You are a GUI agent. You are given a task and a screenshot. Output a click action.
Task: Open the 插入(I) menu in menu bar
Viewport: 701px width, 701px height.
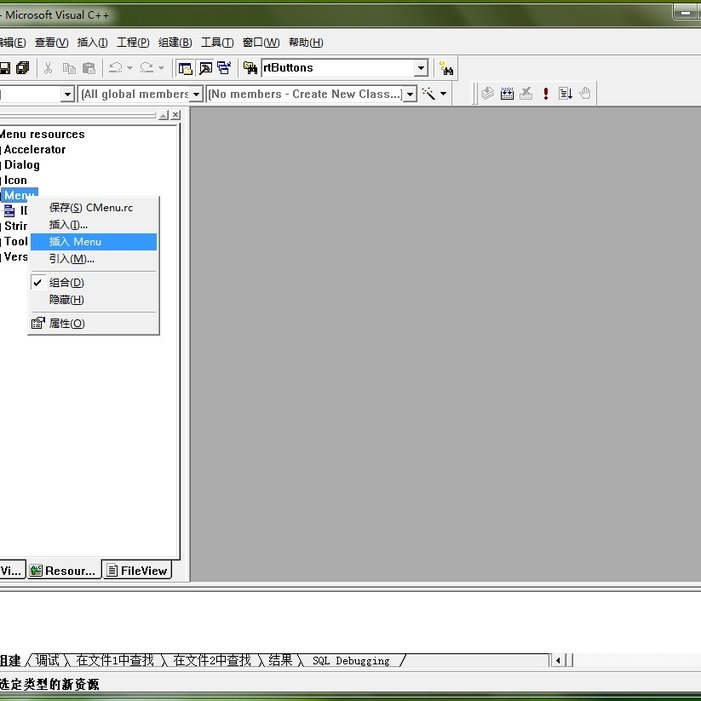92,42
